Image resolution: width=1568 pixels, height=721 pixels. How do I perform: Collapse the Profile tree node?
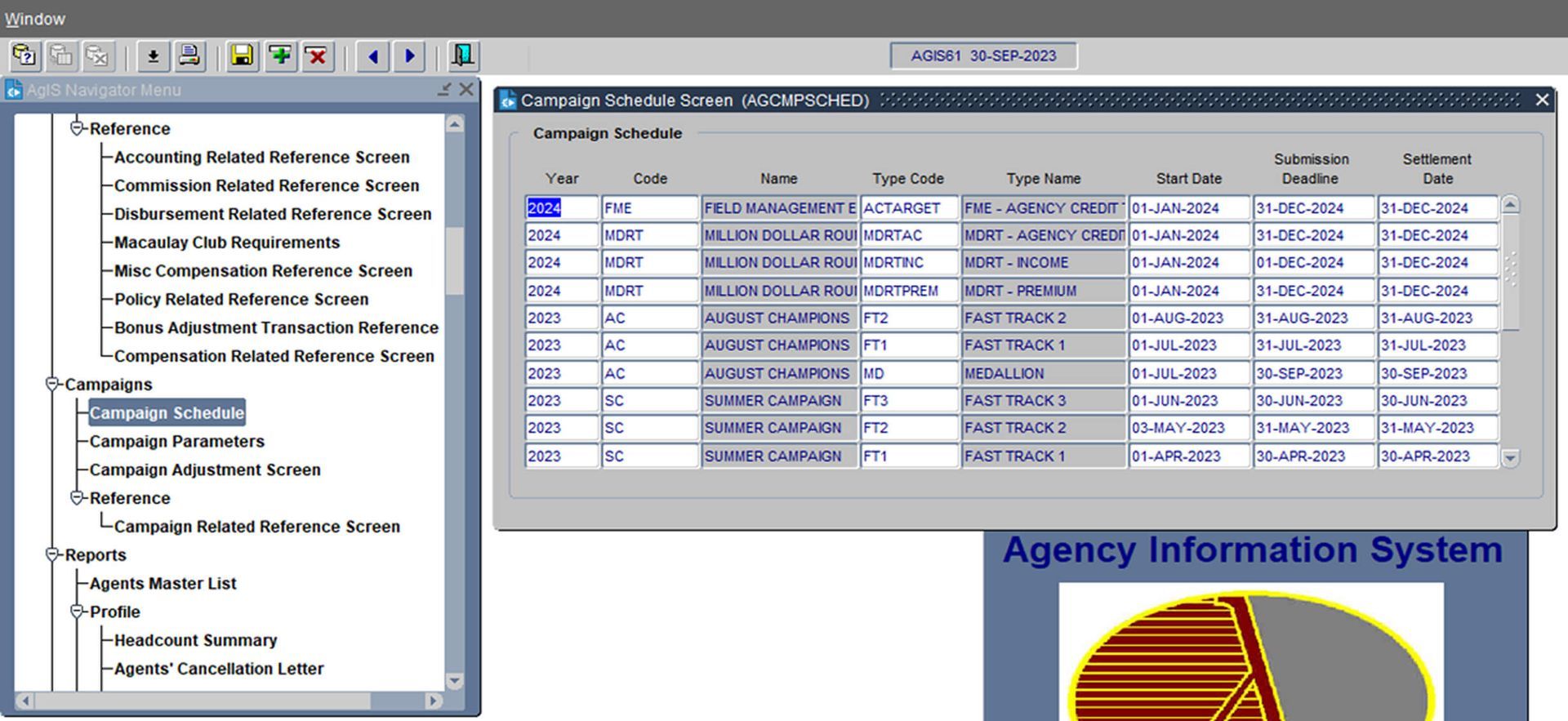77,611
